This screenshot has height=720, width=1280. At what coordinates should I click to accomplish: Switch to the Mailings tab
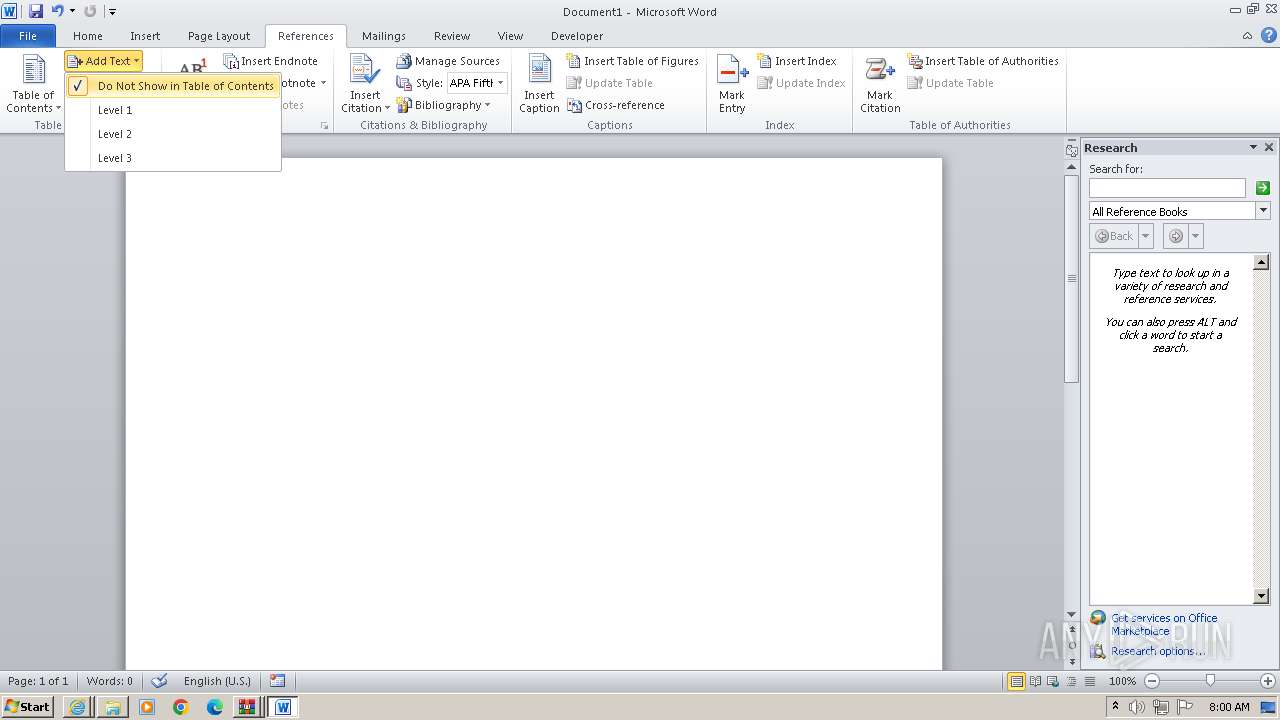pos(384,36)
